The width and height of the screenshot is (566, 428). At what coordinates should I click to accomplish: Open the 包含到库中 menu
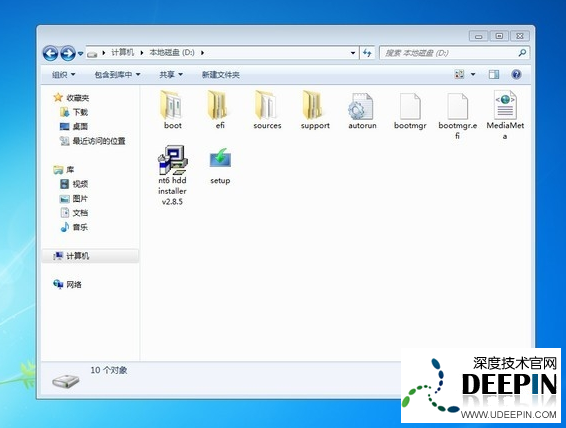[x=117, y=75]
